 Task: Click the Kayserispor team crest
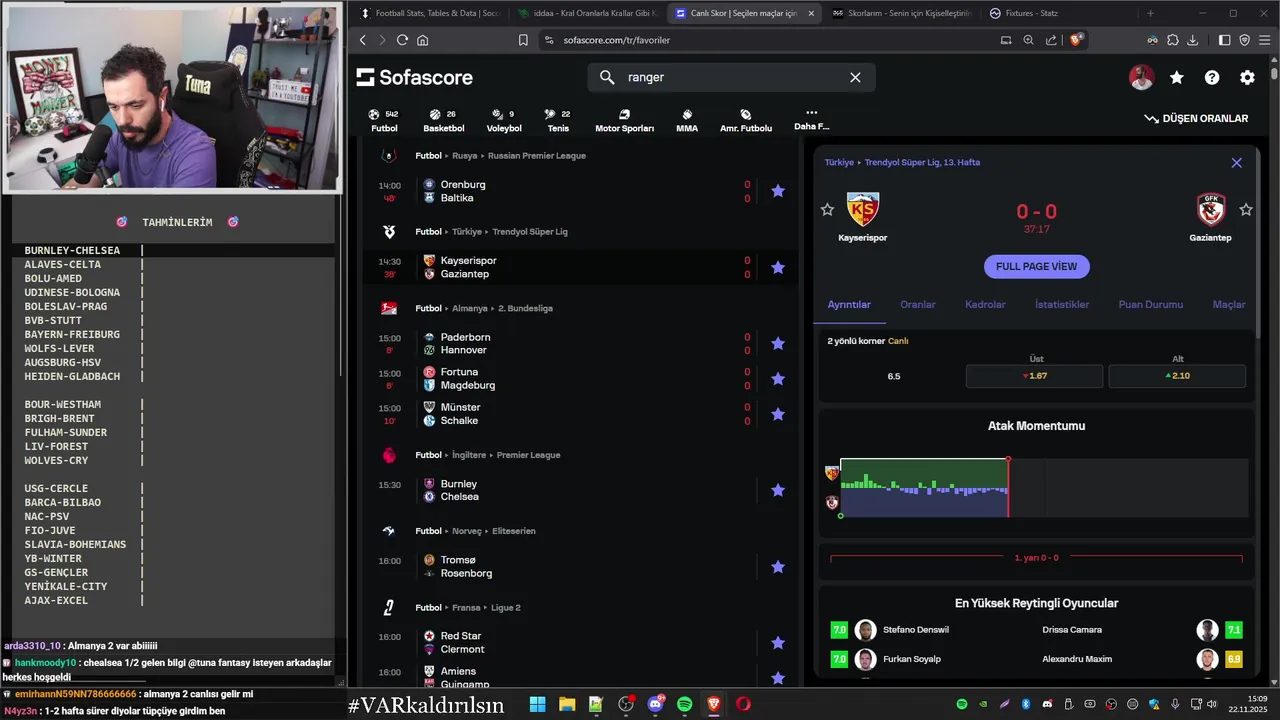[x=862, y=209]
